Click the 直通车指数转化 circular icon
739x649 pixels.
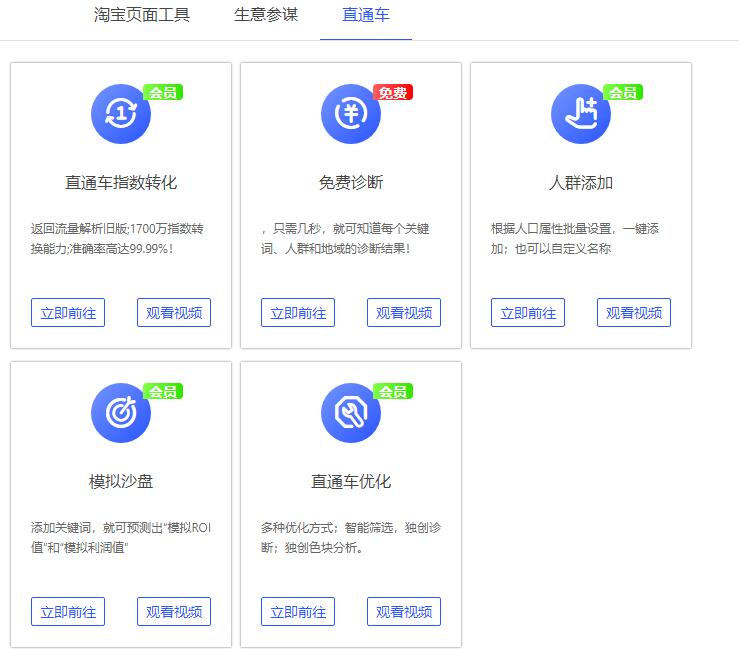pos(120,114)
